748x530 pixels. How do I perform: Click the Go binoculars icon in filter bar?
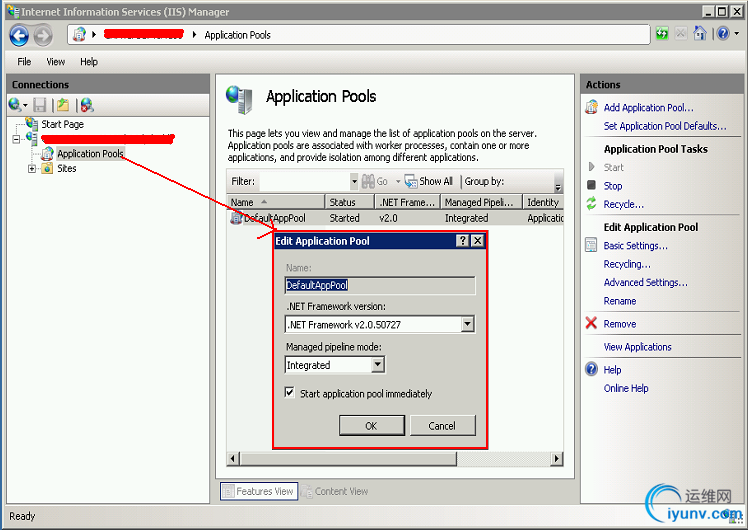pyautogui.click(x=368, y=181)
